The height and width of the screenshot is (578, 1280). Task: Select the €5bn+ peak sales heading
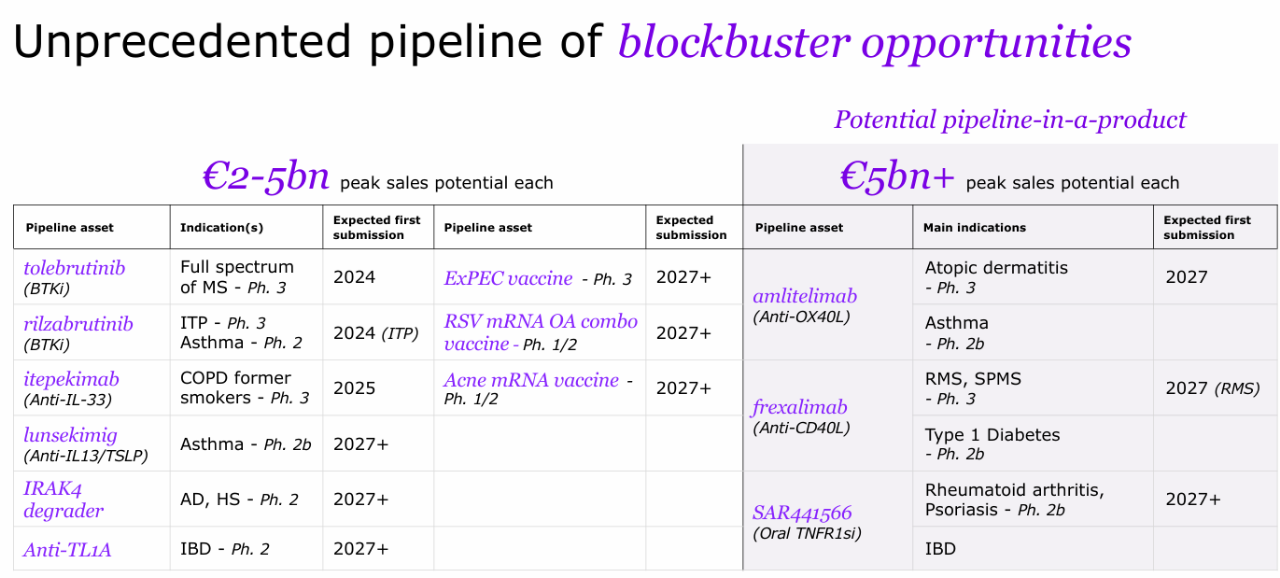1009,177
